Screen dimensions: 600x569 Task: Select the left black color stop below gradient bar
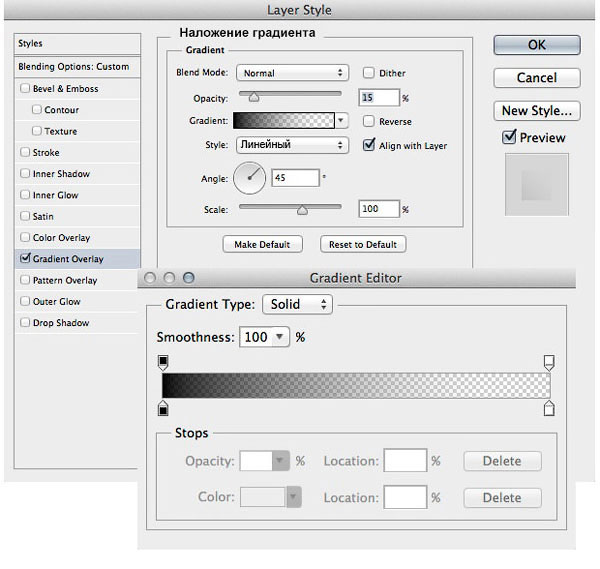[x=163, y=408]
